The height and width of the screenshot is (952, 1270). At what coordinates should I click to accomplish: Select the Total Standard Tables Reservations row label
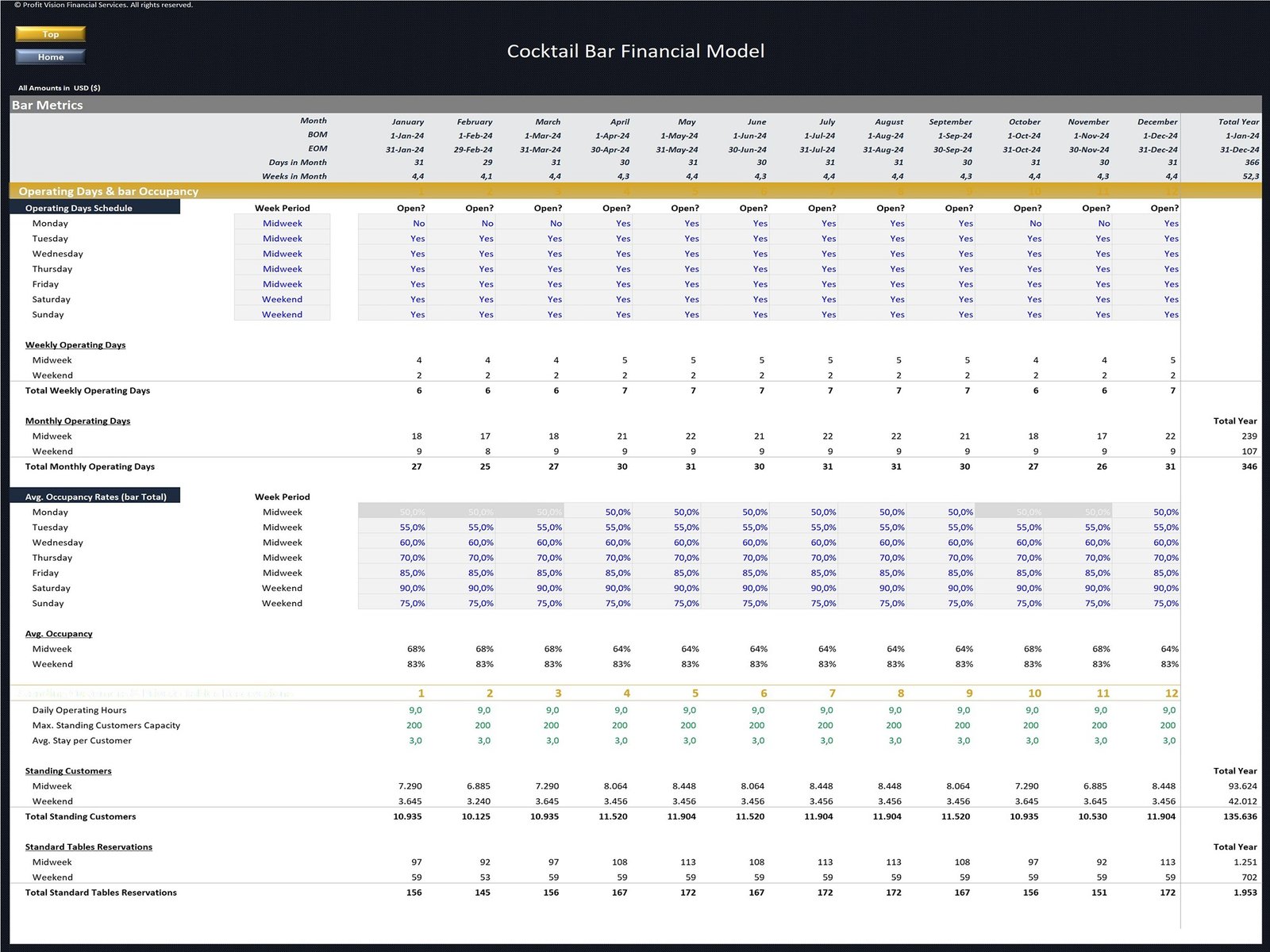(x=101, y=893)
